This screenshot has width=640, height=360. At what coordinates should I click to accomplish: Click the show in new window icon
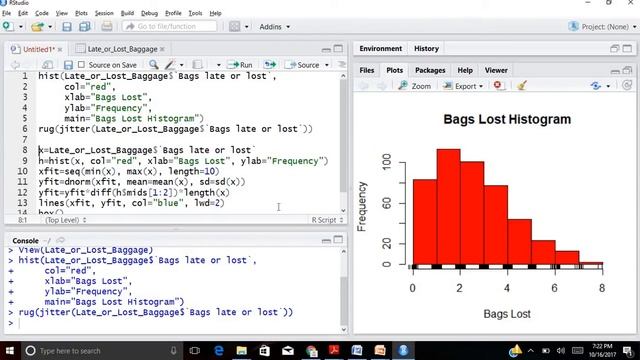click(47, 65)
